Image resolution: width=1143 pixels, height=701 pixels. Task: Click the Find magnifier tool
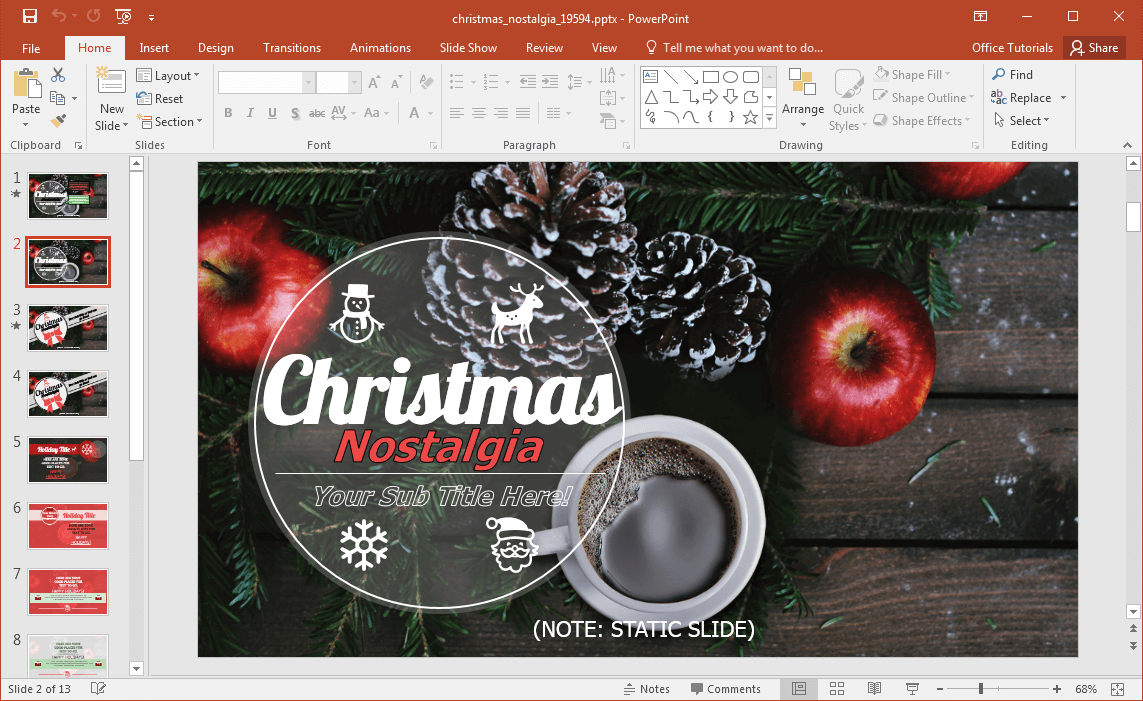[1012, 75]
